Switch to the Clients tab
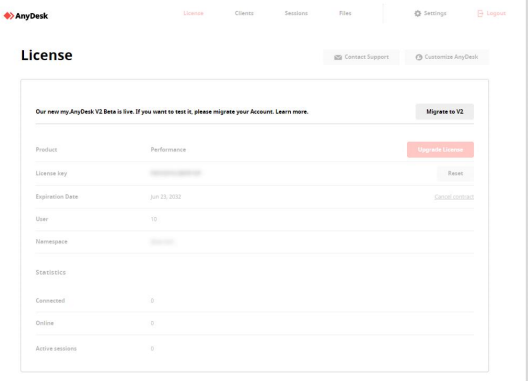The image size is (528, 381). coord(244,13)
